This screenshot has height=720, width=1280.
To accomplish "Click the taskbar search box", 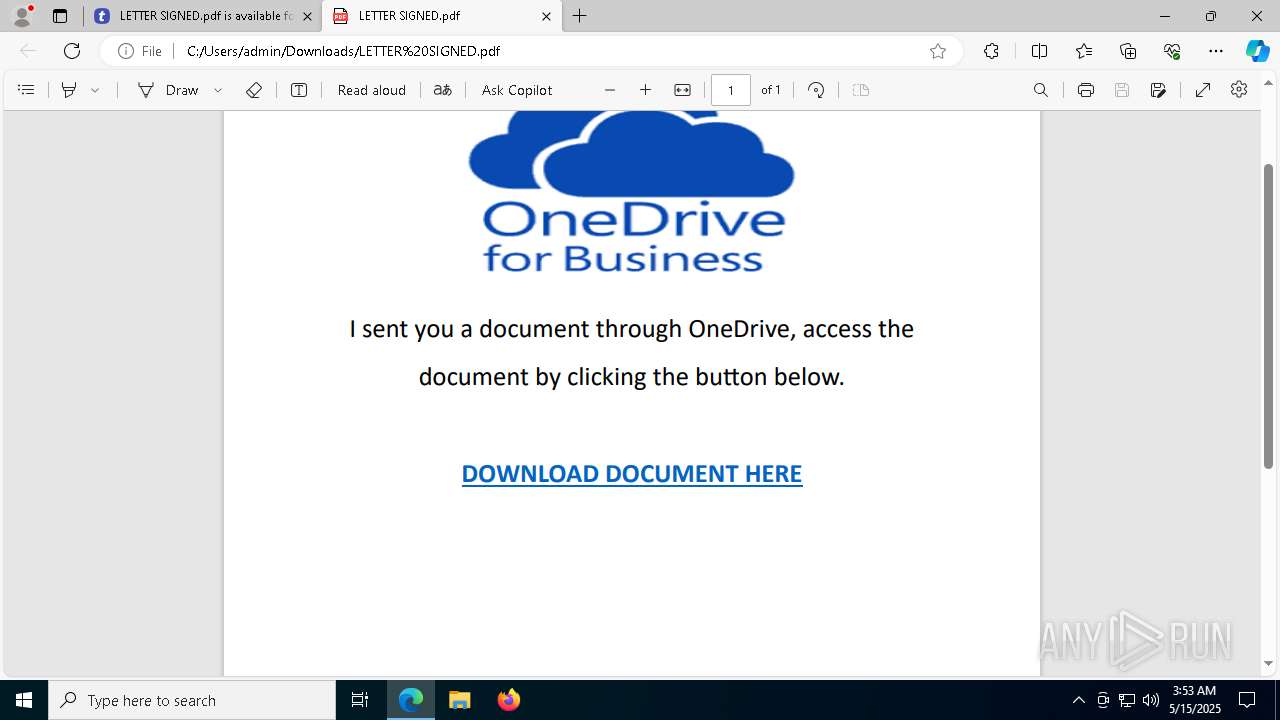I will tap(192, 700).
